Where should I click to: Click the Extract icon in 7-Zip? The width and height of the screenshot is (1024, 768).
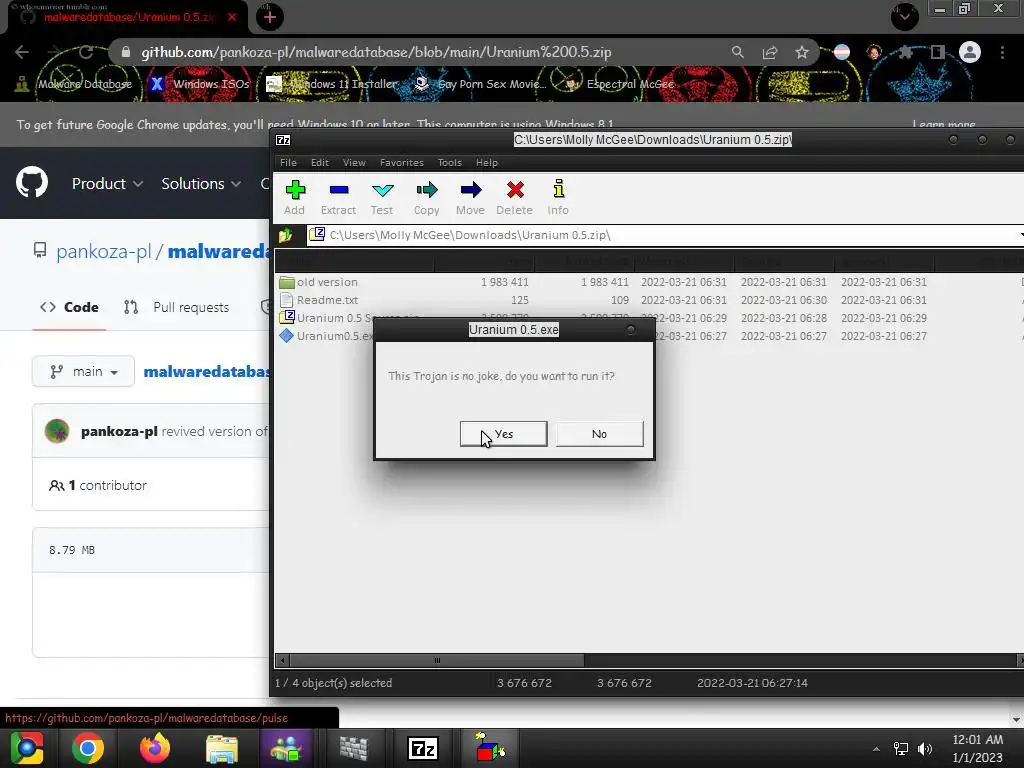(x=338, y=197)
